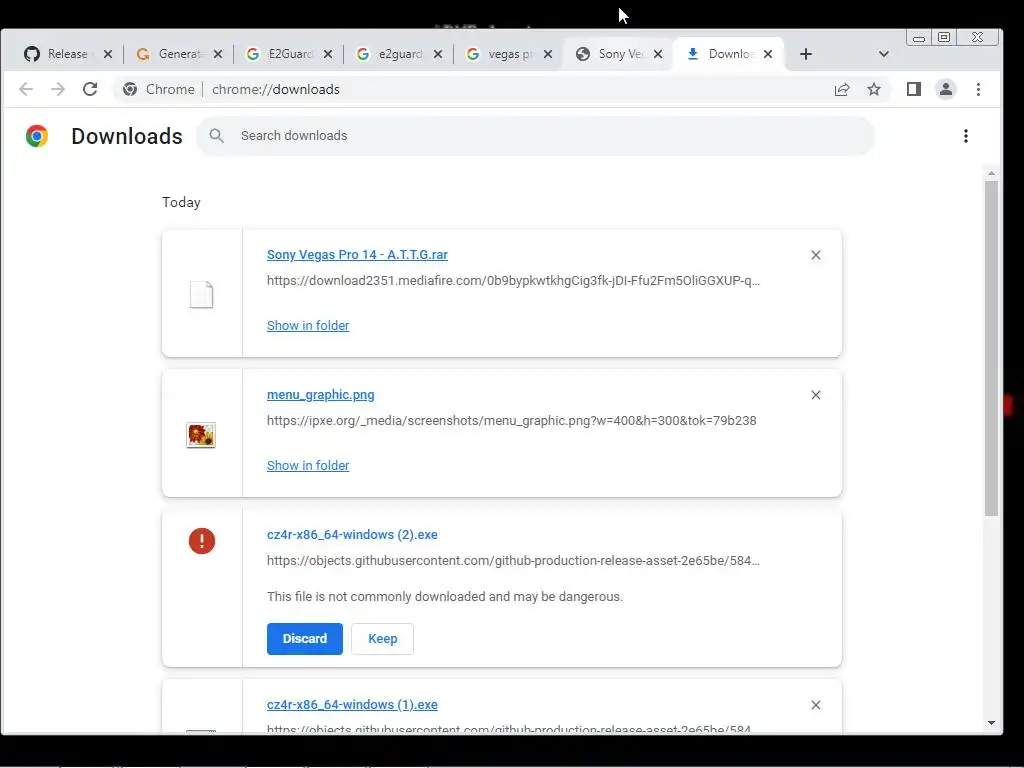
Task: Close the lowercase e2guard tab
Action: (x=438, y=54)
